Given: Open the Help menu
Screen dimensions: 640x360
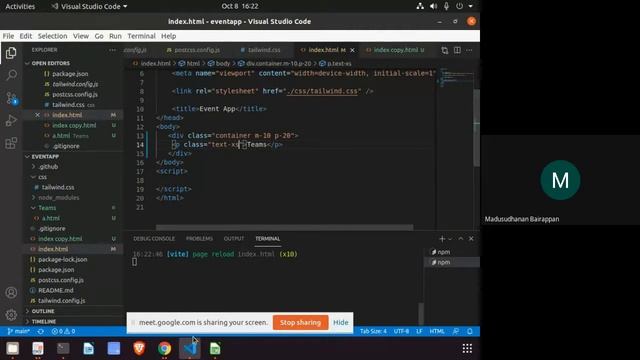Looking at the screenshot, I should click(169, 36).
